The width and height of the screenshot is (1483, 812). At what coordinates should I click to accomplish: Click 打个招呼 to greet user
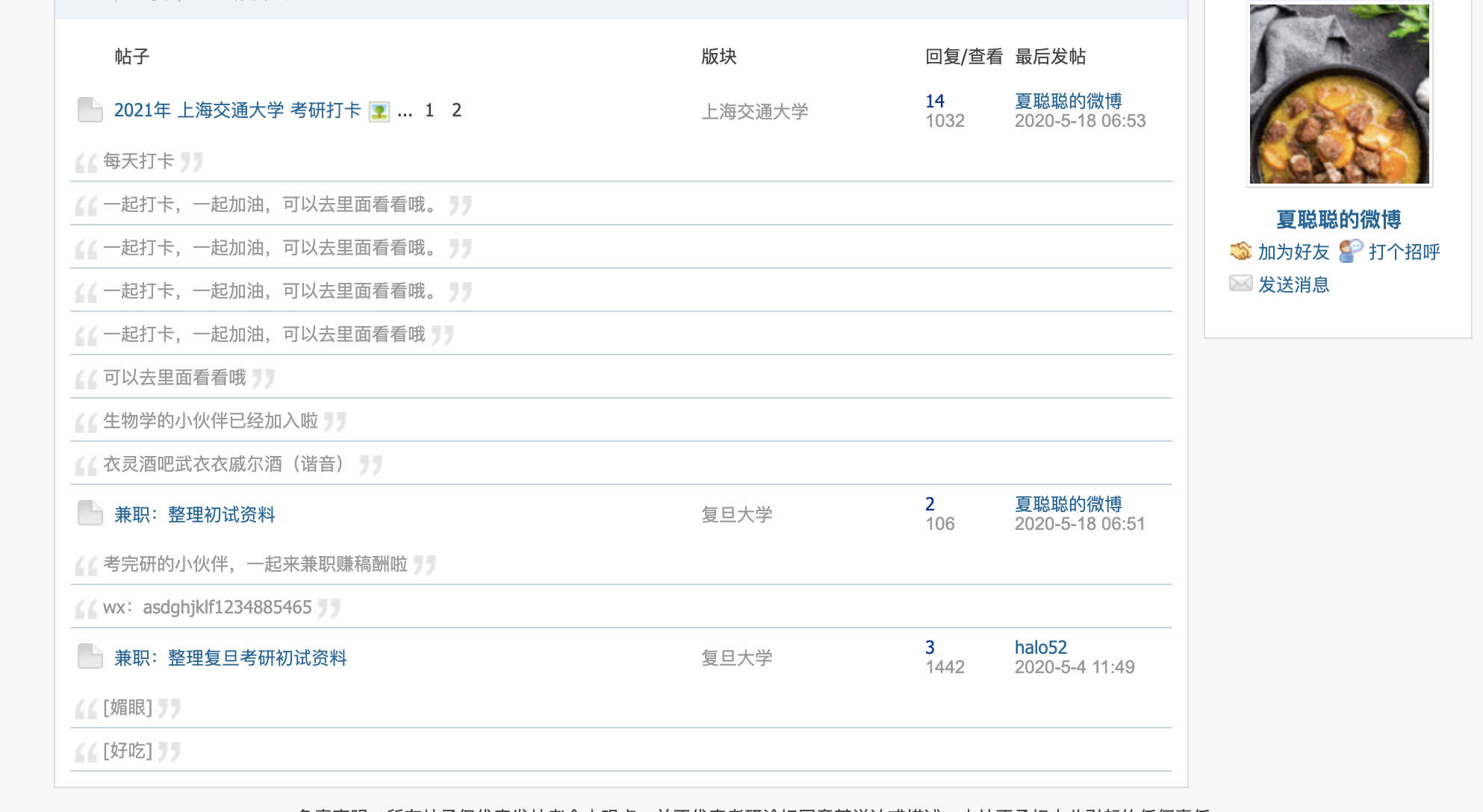coord(1405,252)
